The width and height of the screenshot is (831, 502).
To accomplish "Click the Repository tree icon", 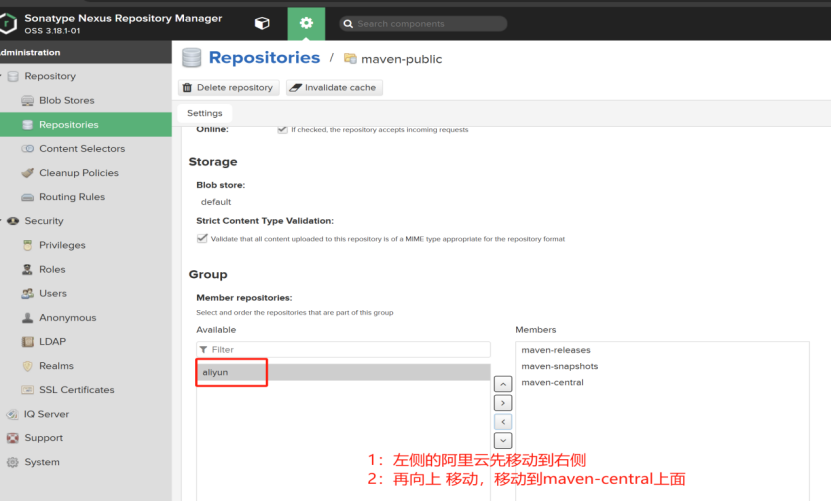I will [x=13, y=76].
